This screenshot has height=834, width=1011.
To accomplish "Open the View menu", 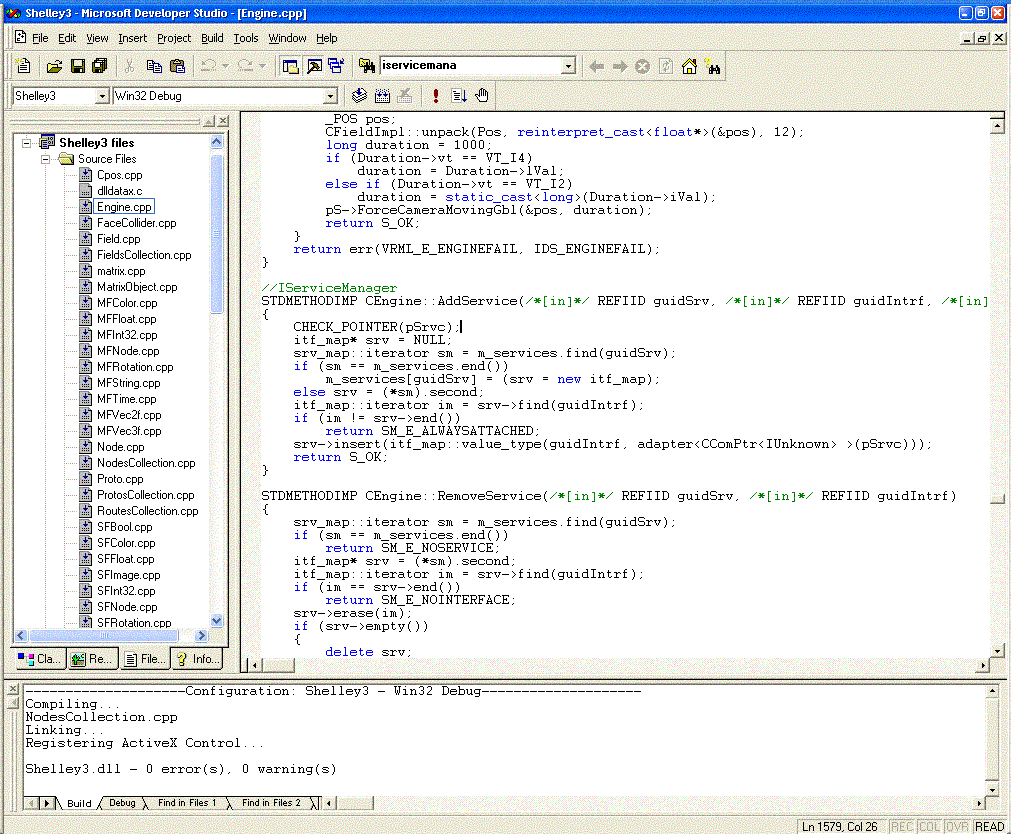I will (97, 38).
